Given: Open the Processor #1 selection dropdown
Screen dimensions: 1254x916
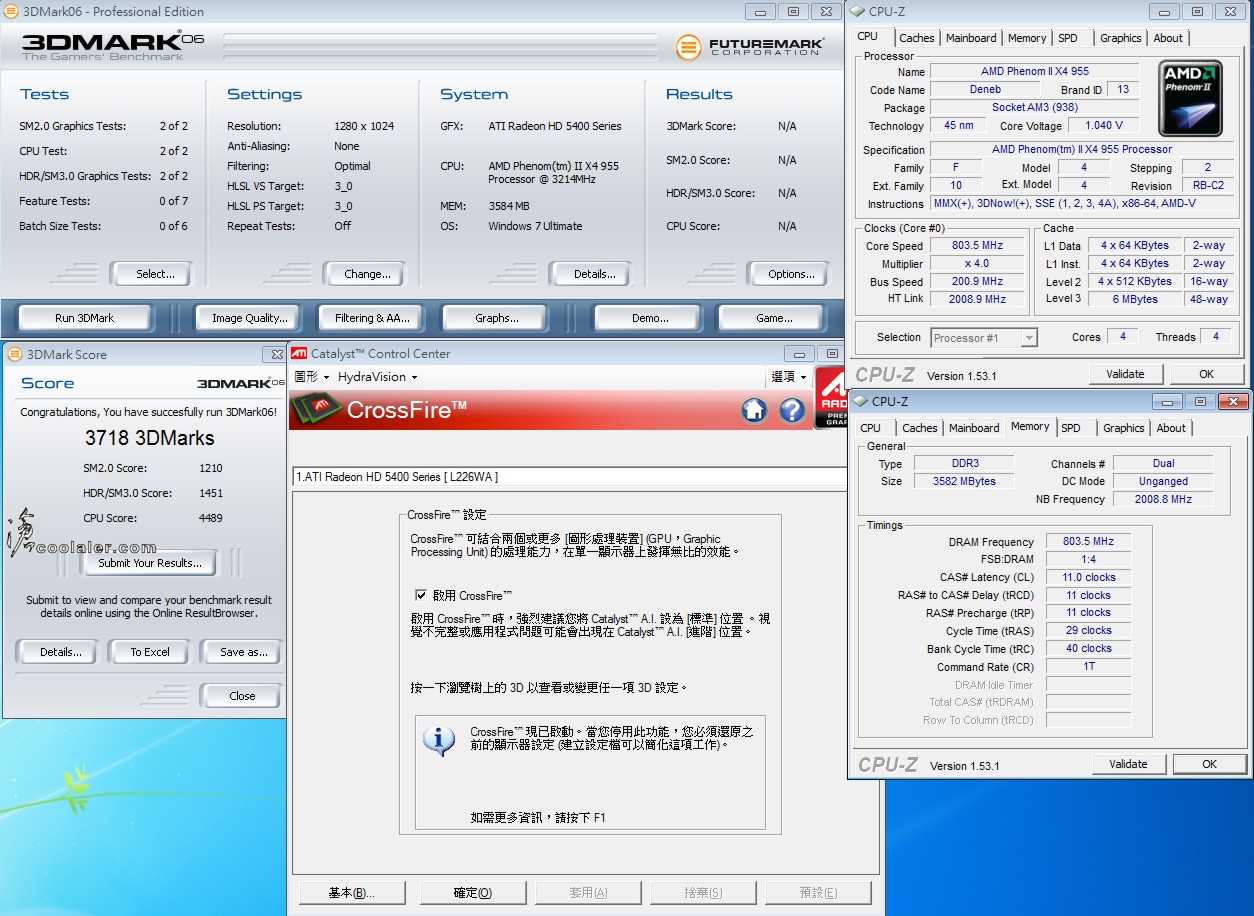Looking at the screenshot, I should click(984, 338).
